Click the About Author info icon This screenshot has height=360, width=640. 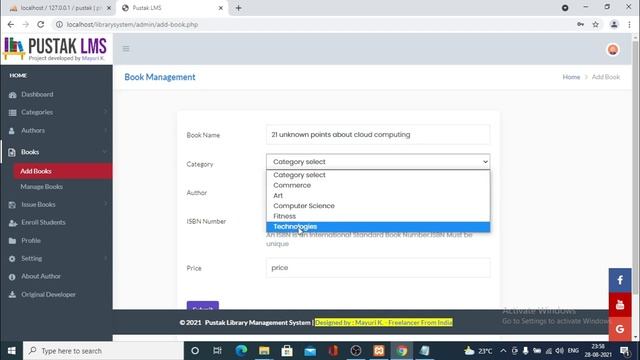[x=12, y=277]
